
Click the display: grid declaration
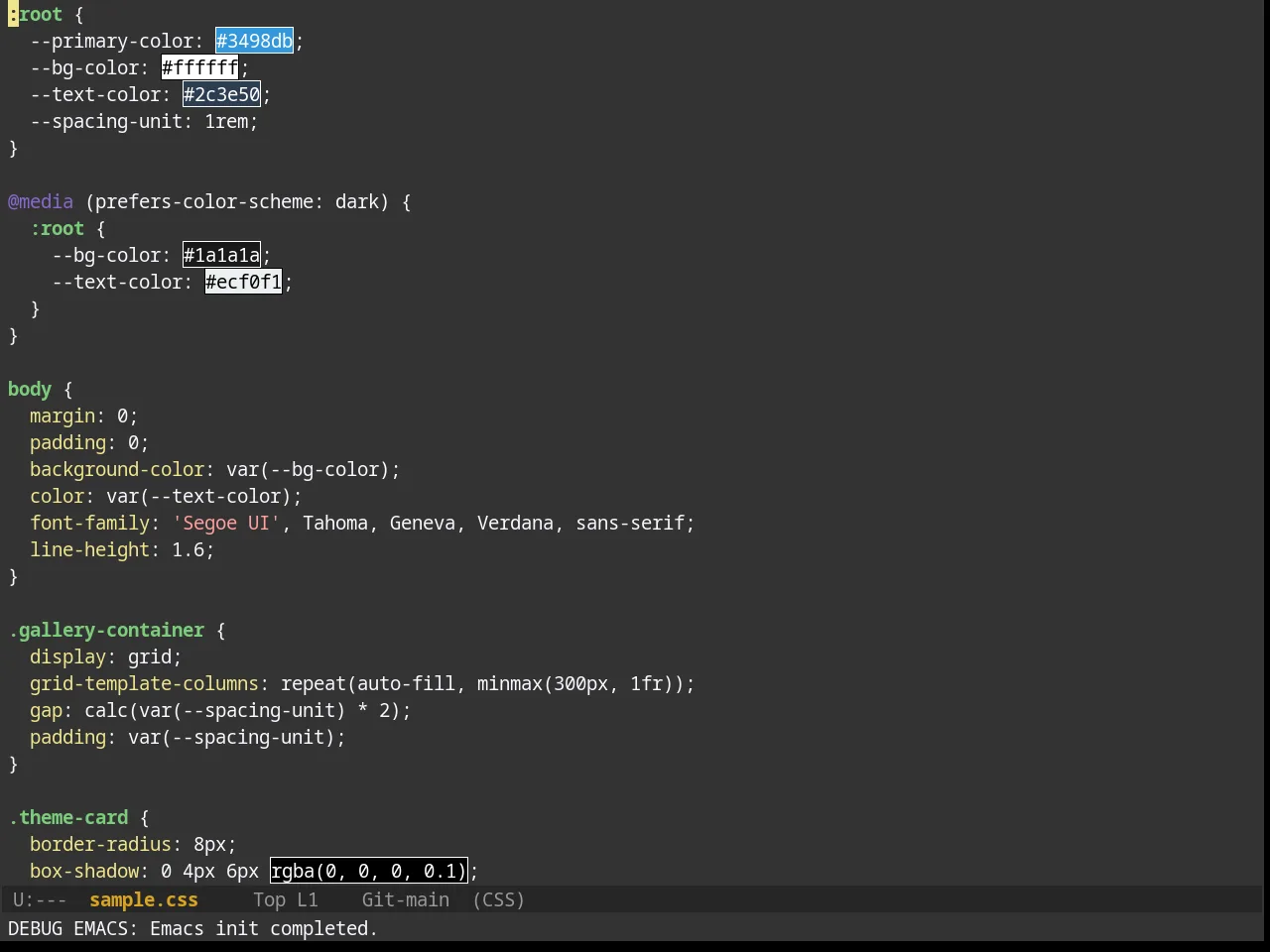106,656
